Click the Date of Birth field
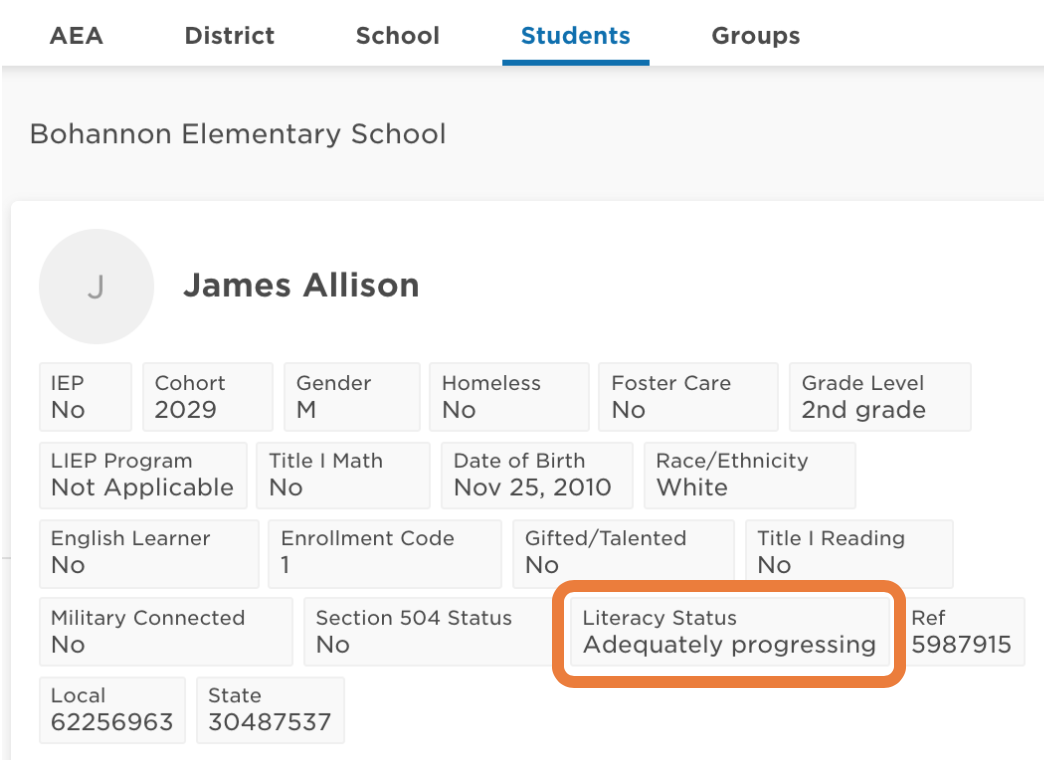The height and width of the screenshot is (760, 1046). tap(536, 475)
